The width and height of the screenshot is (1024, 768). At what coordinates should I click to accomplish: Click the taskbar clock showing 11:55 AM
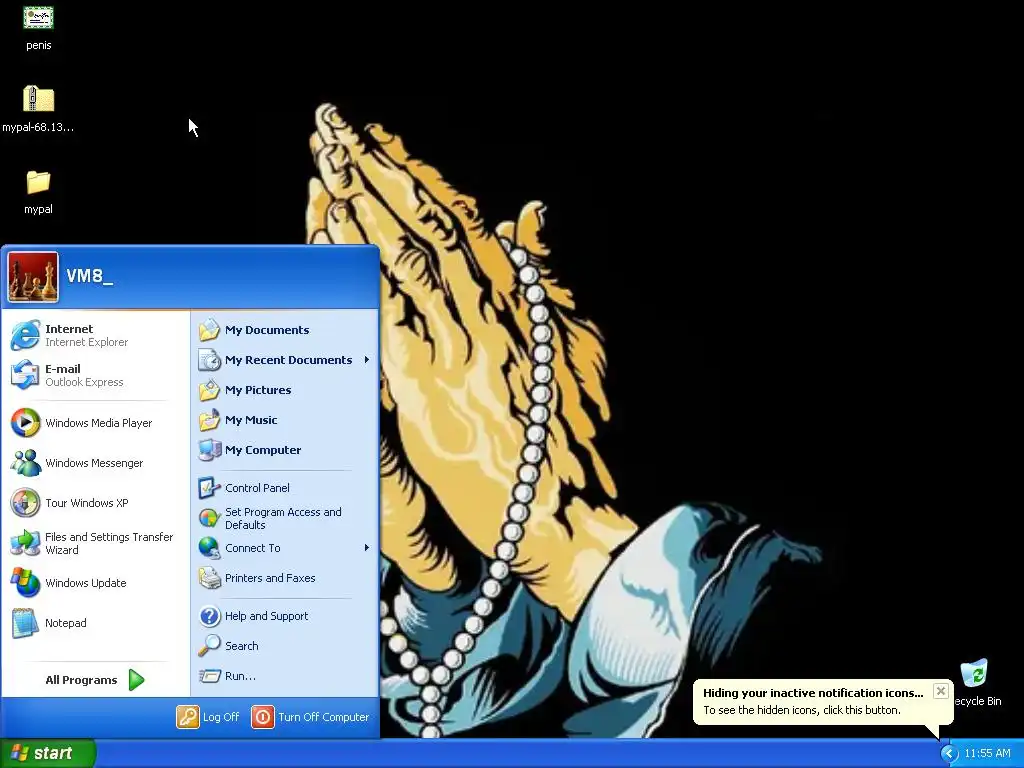pyautogui.click(x=987, y=754)
